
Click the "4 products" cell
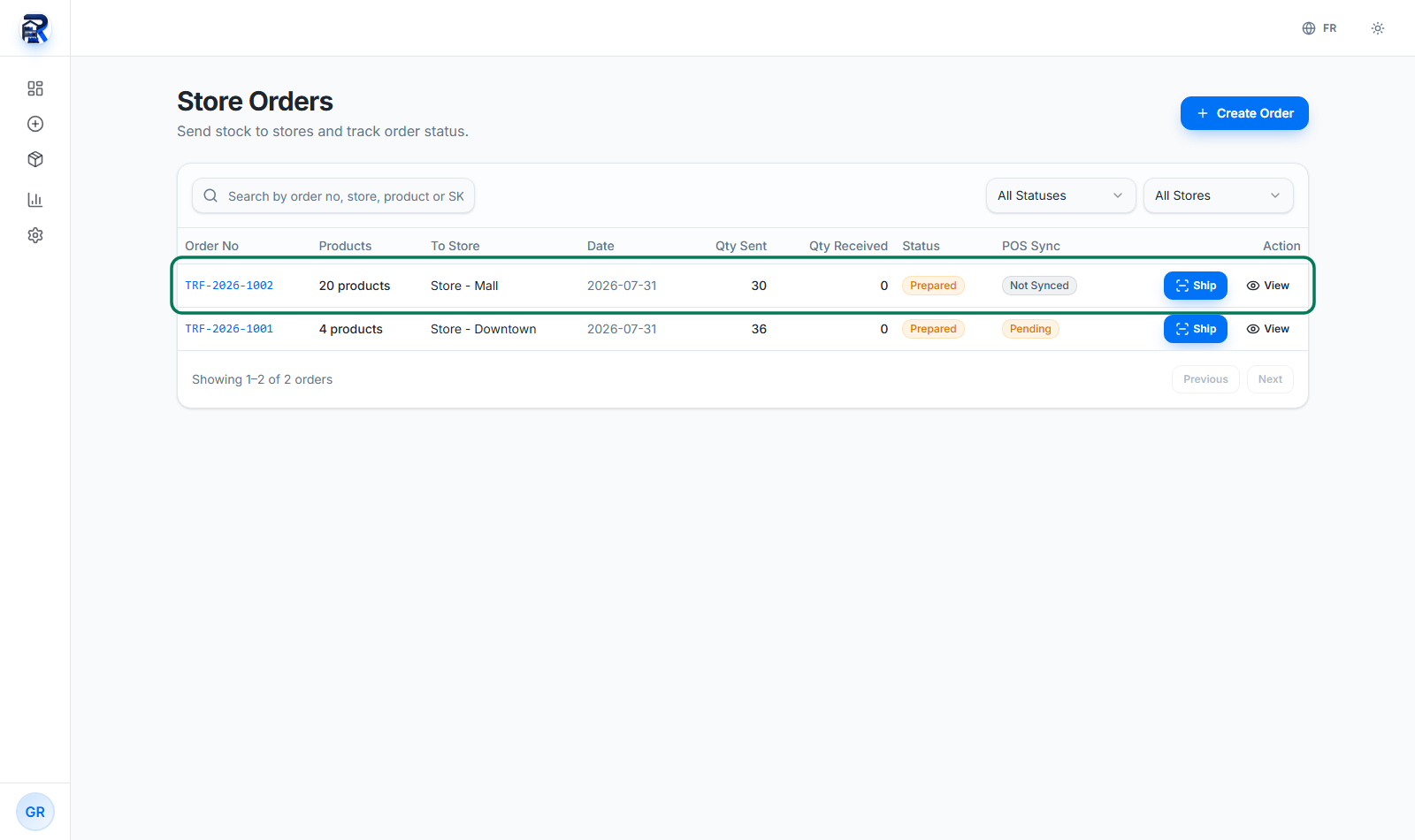click(351, 329)
